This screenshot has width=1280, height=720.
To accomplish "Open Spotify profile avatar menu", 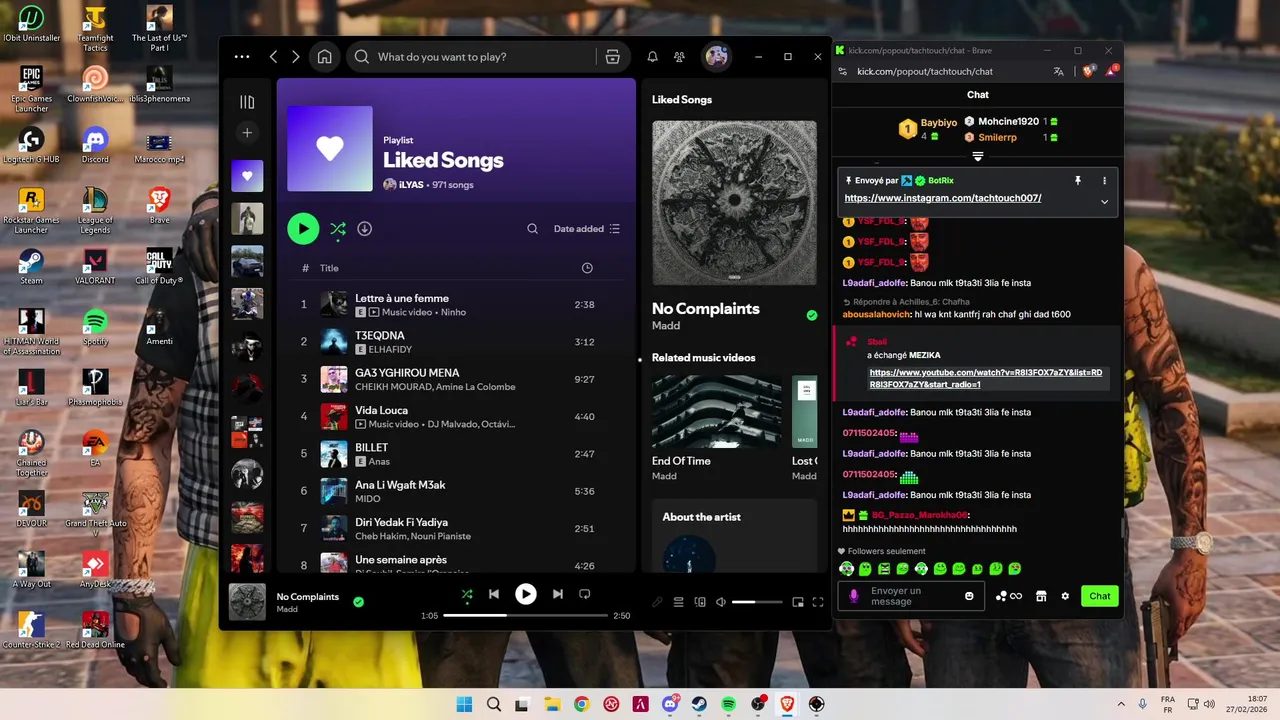I will point(716,57).
